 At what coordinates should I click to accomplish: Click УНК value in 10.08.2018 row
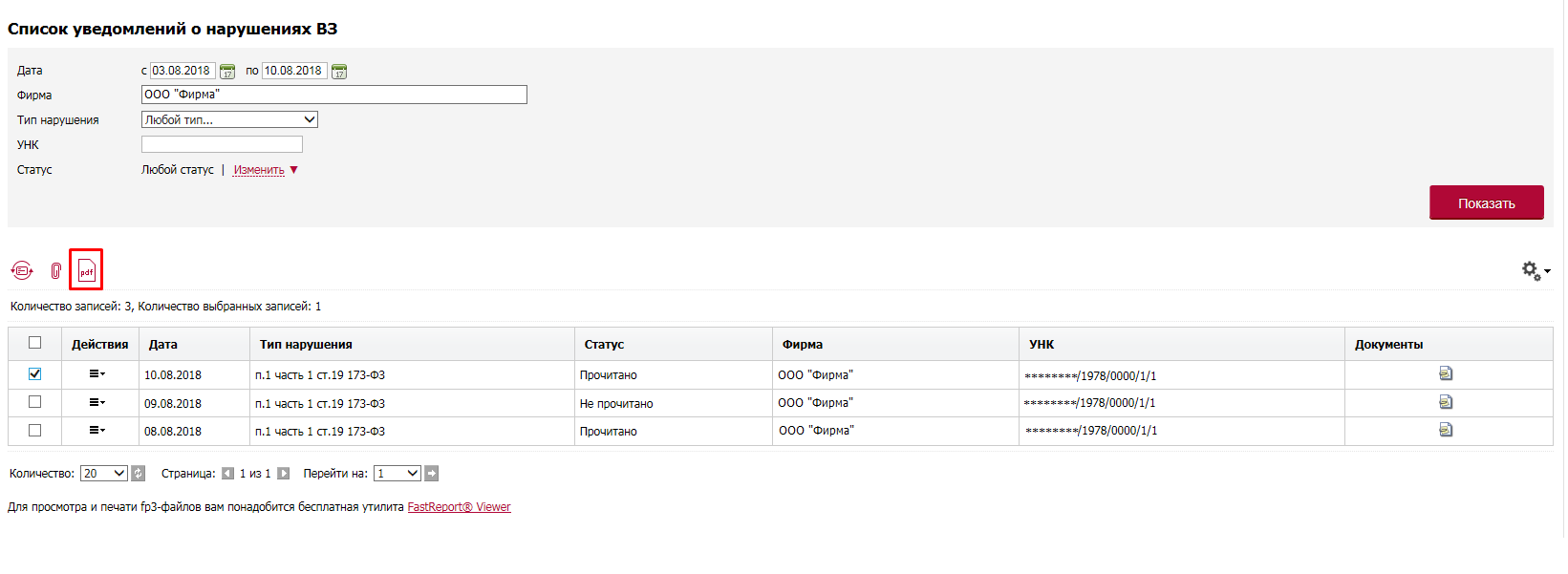(1090, 375)
